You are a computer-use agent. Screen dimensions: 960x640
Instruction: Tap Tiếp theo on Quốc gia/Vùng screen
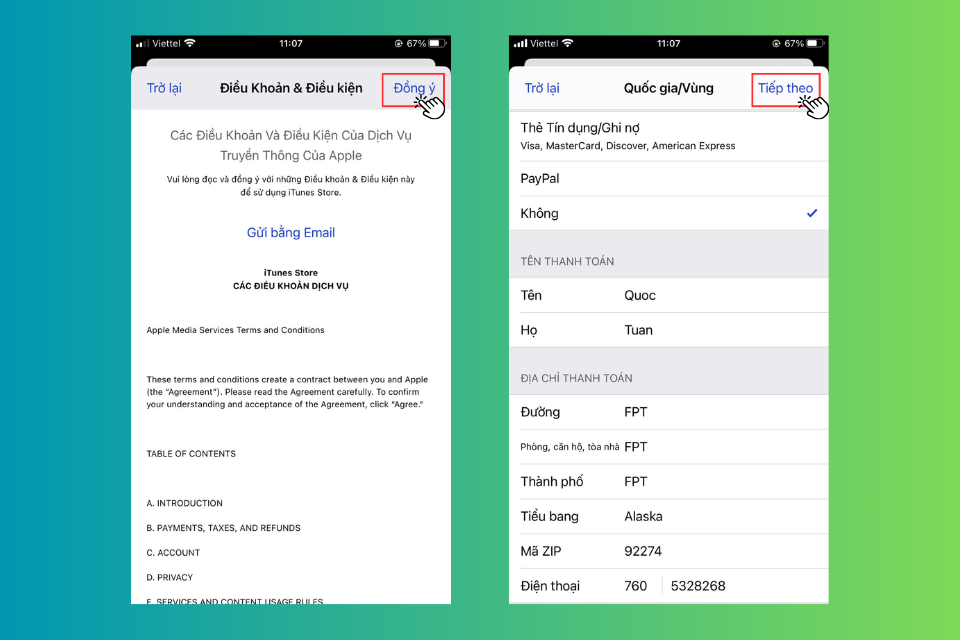(x=785, y=88)
